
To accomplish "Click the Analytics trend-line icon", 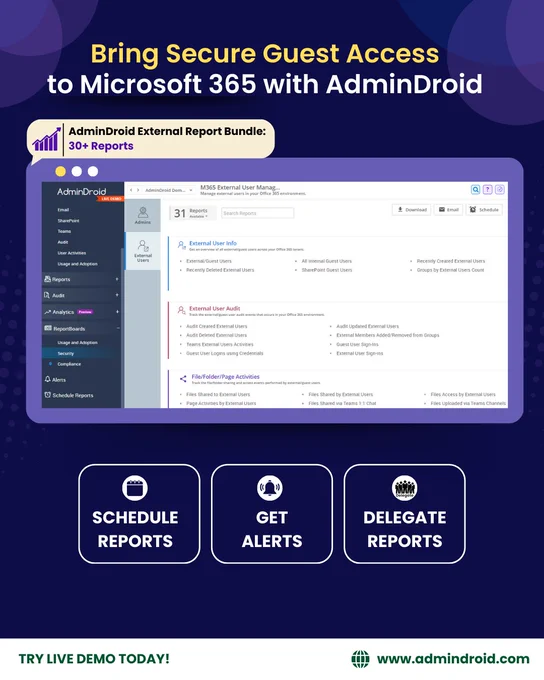I will 47,312.
